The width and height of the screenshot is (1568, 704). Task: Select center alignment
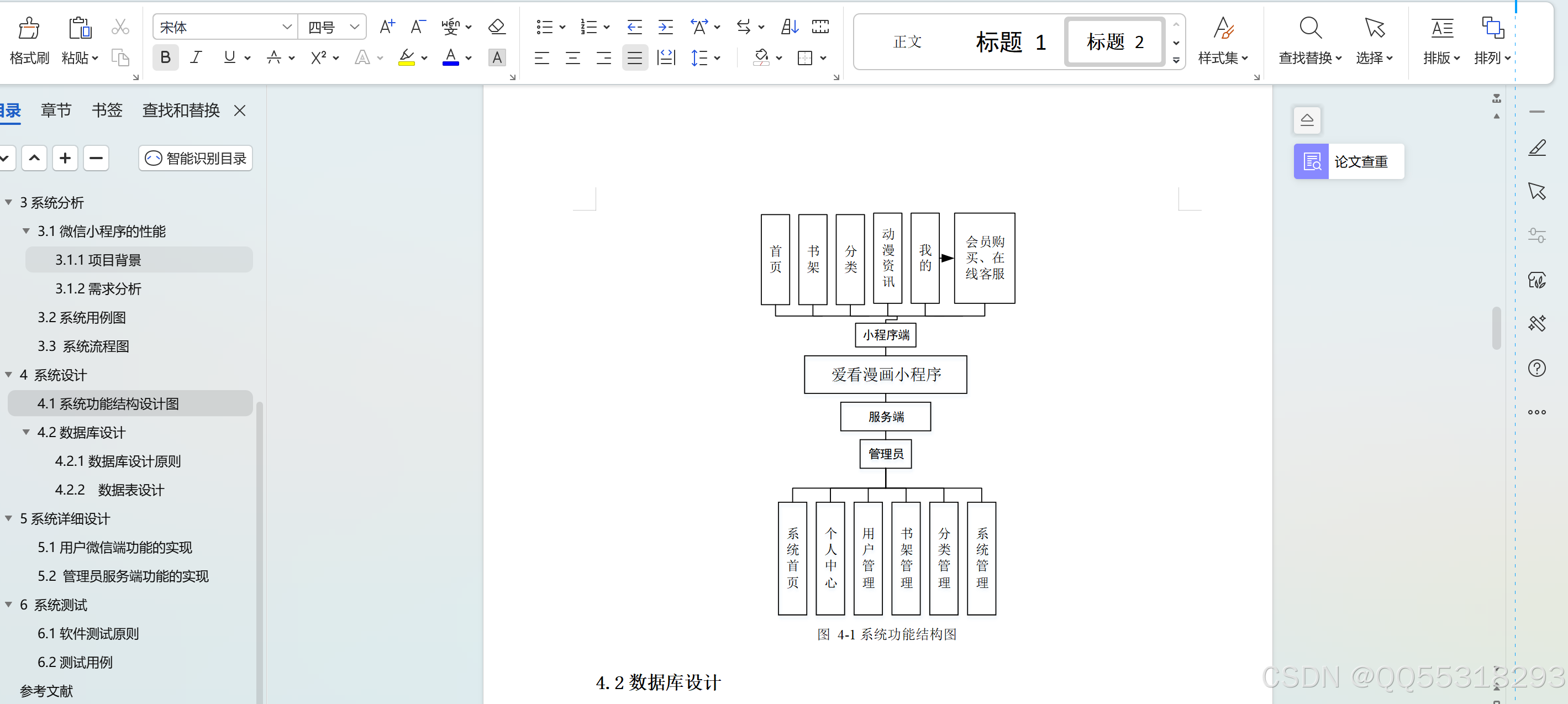coord(573,58)
